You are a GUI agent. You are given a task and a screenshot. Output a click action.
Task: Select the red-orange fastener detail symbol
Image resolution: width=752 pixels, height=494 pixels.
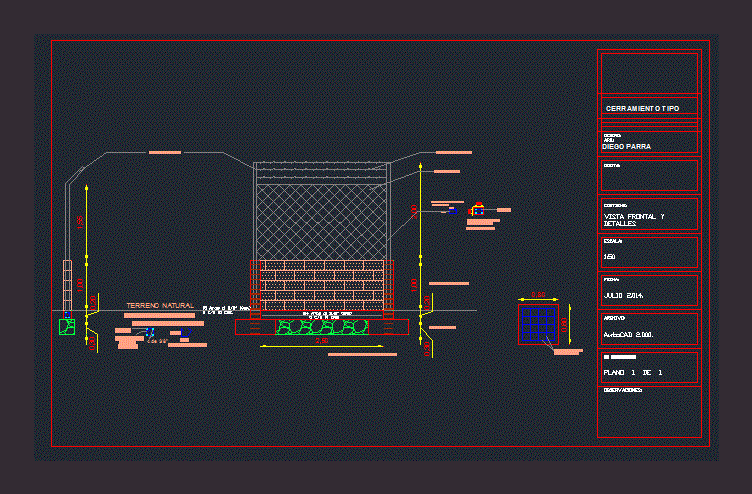click(x=478, y=210)
